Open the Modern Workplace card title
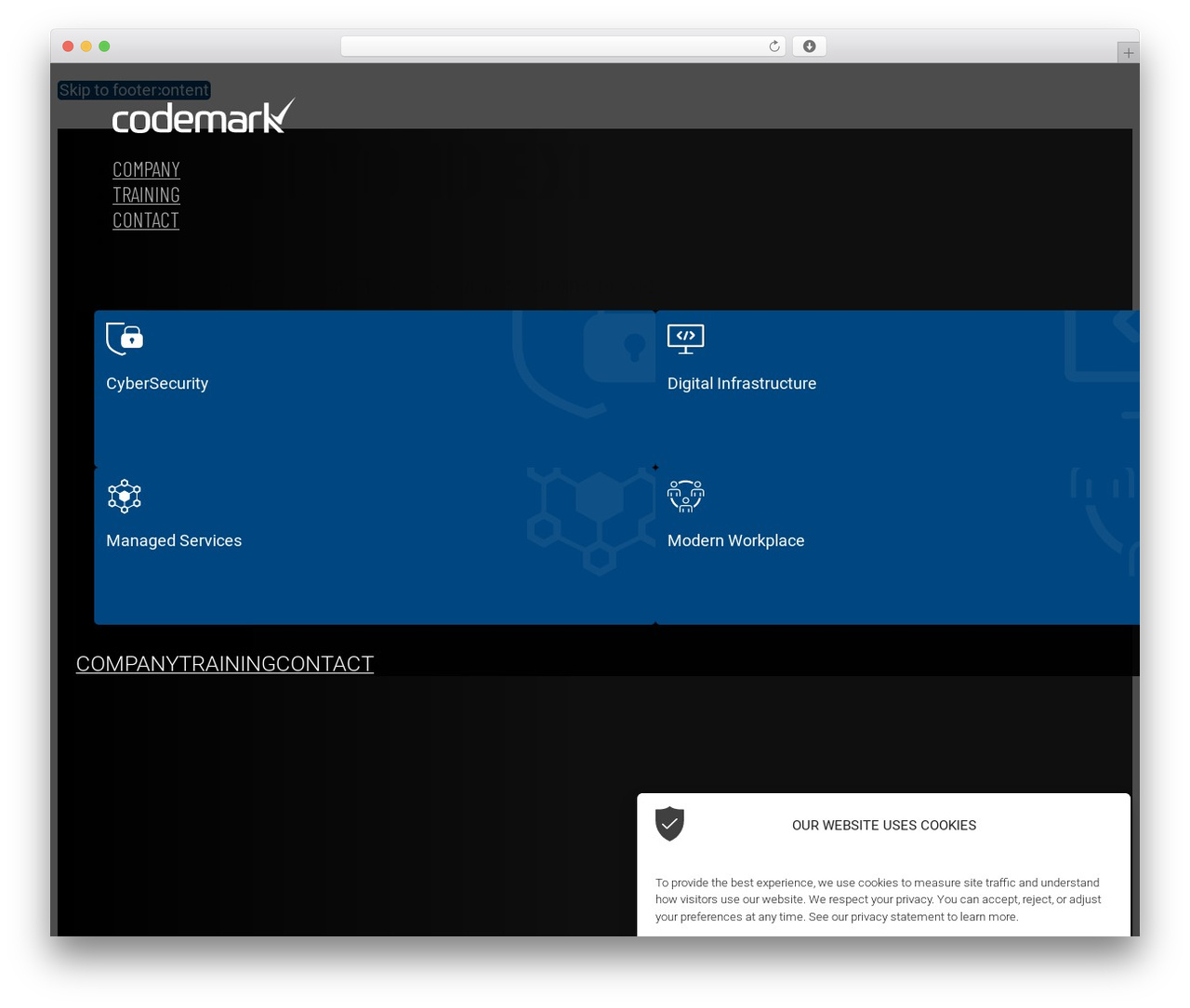This screenshot has height=1008, width=1190. click(x=736, y=540)
